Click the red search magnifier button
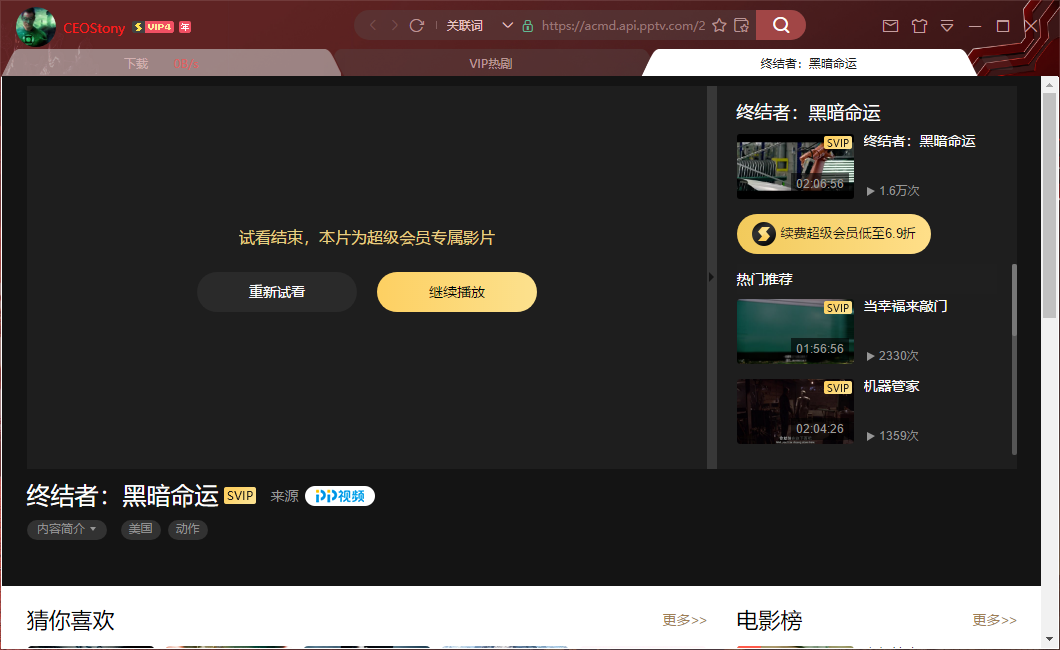 [x=781, y=25]
